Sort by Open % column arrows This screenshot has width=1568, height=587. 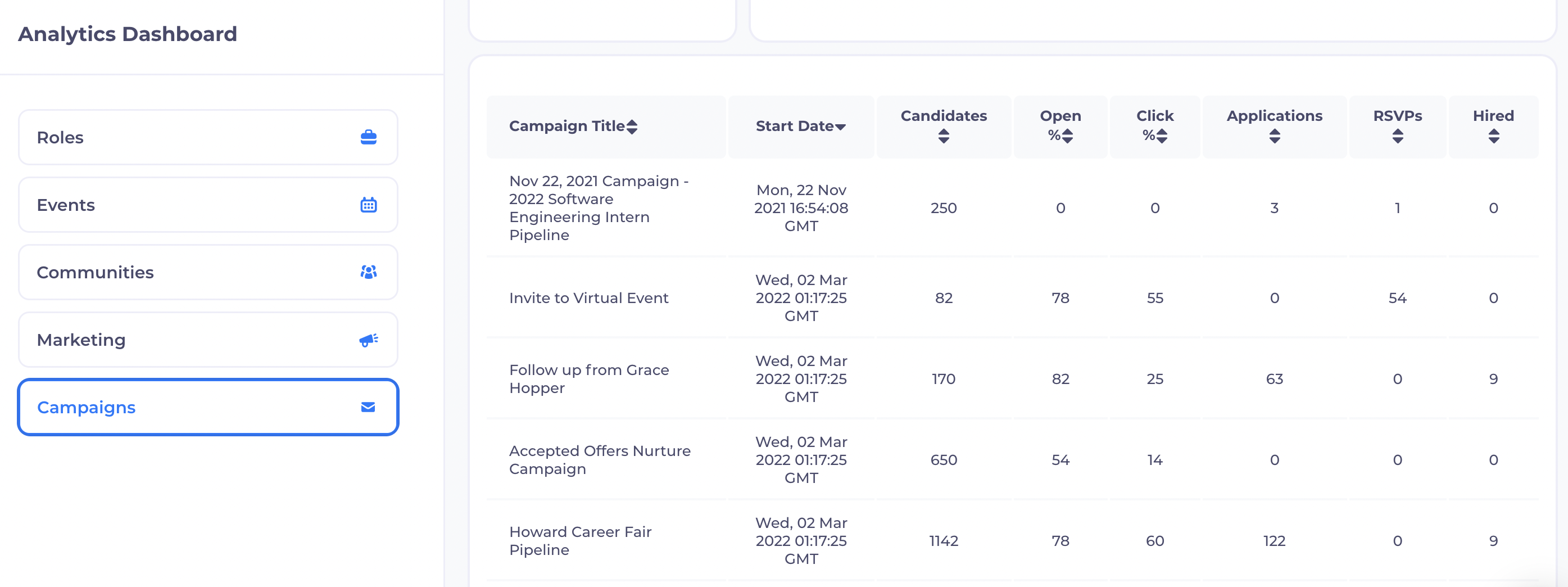(1068, 137)
